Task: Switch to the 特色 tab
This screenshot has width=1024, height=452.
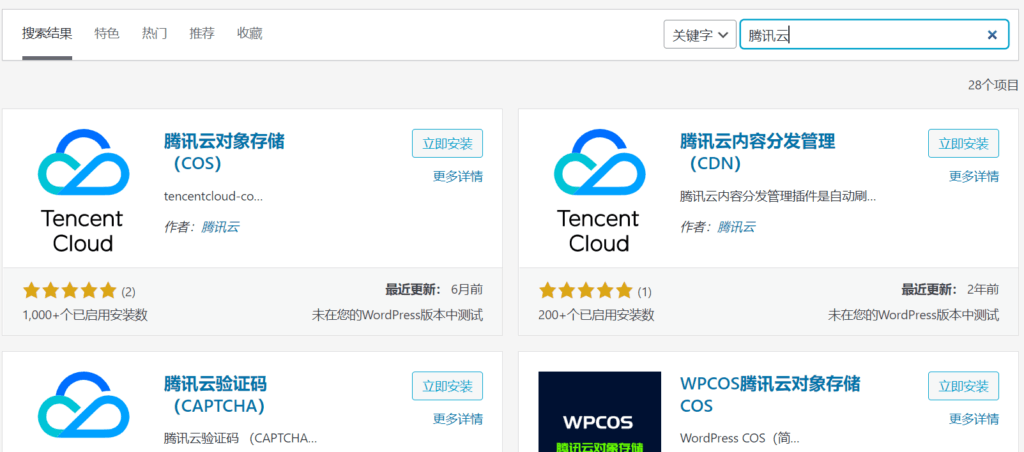Action: [x=107, y=33]
